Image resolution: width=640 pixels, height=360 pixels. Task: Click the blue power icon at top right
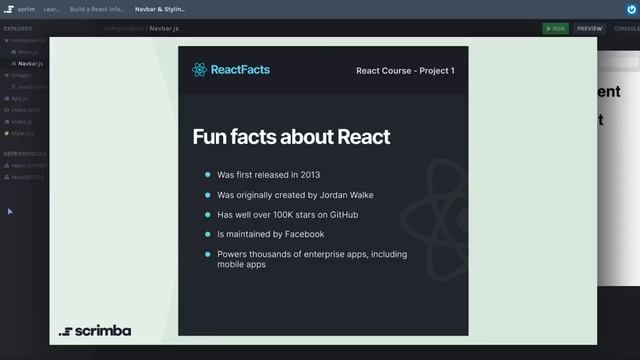[x=631, y=9]
